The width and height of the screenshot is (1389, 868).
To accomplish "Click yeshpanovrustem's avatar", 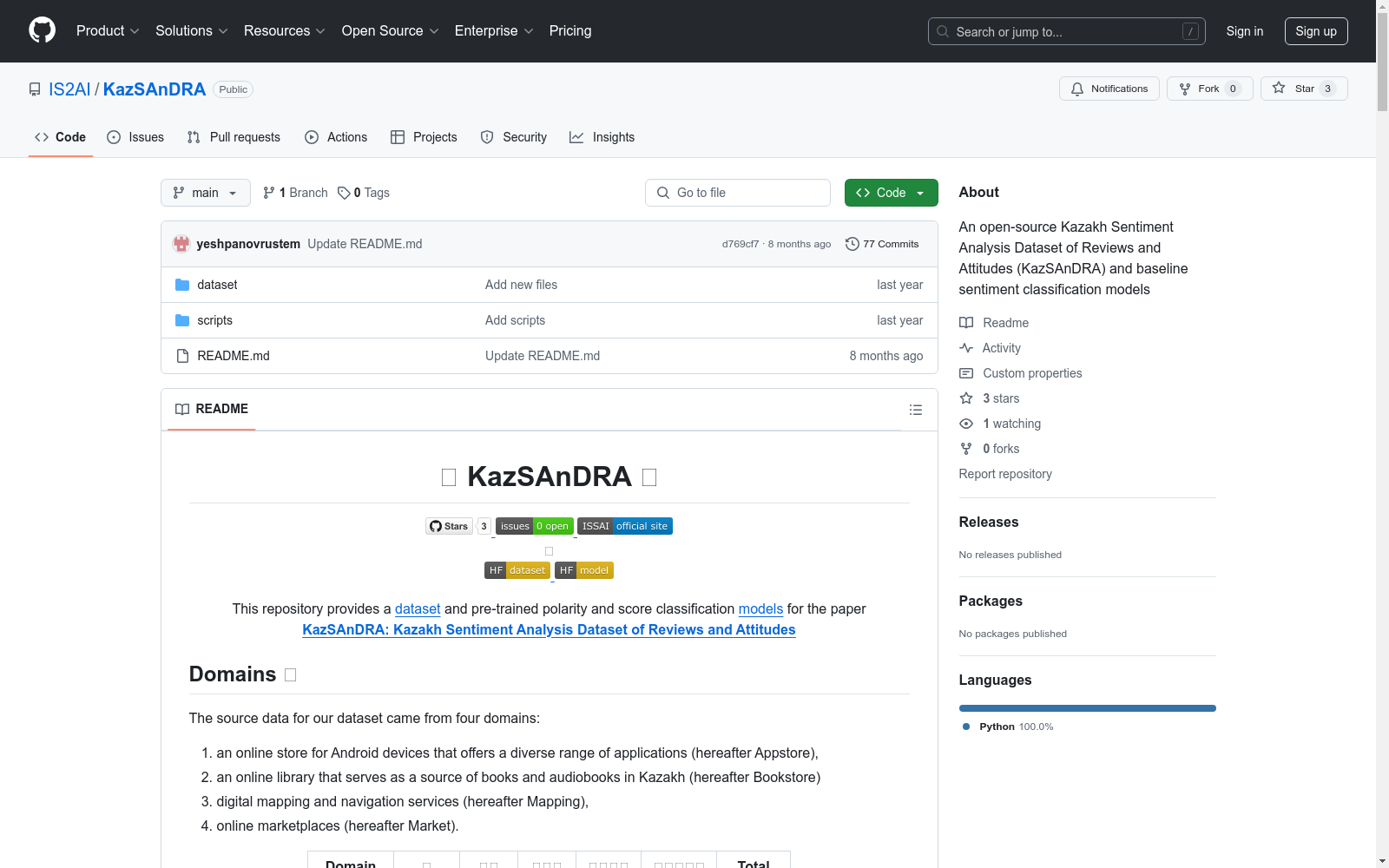I will click(x=181, y=244).
